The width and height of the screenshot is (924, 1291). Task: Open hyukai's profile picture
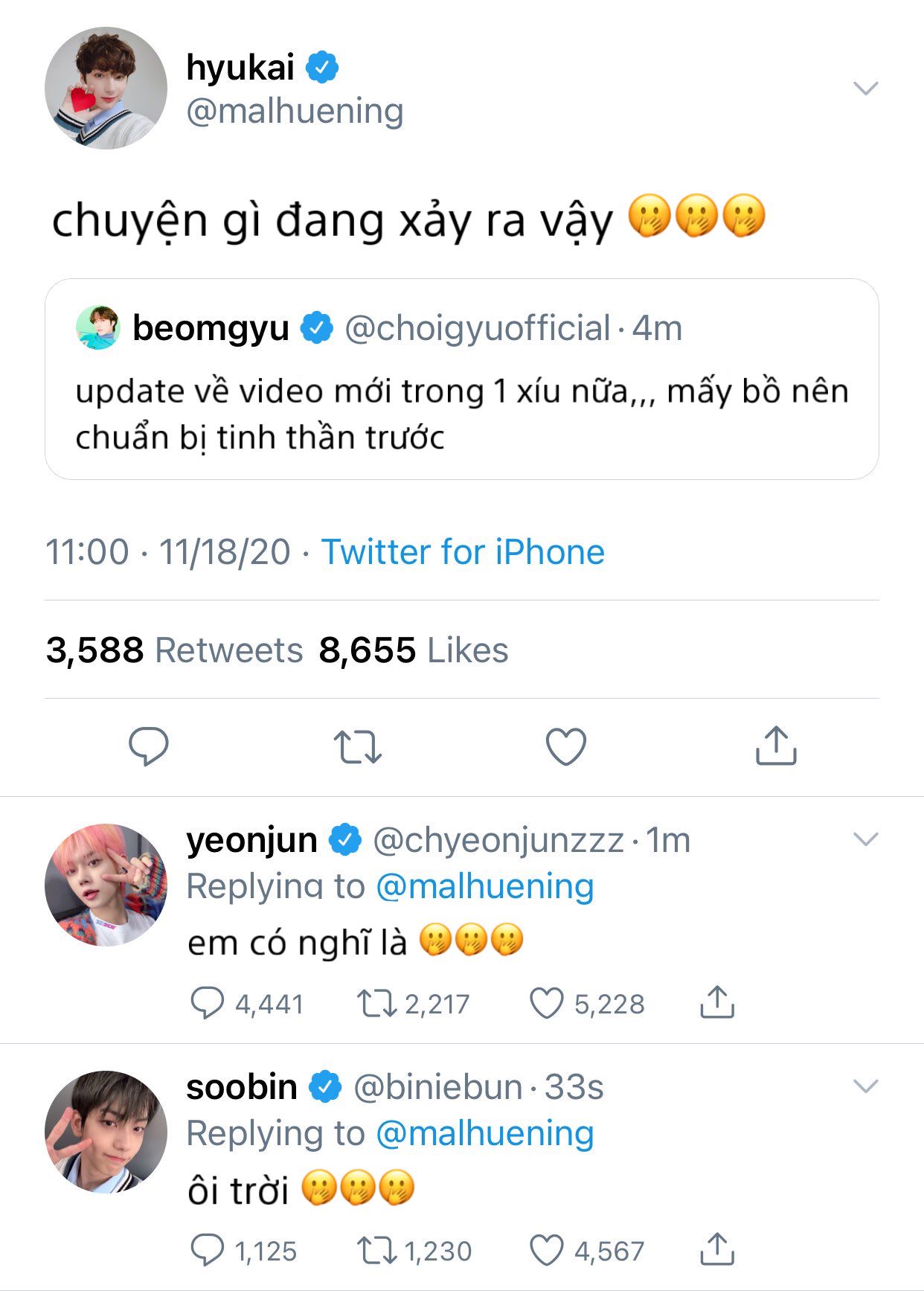[x=106, y=89]
